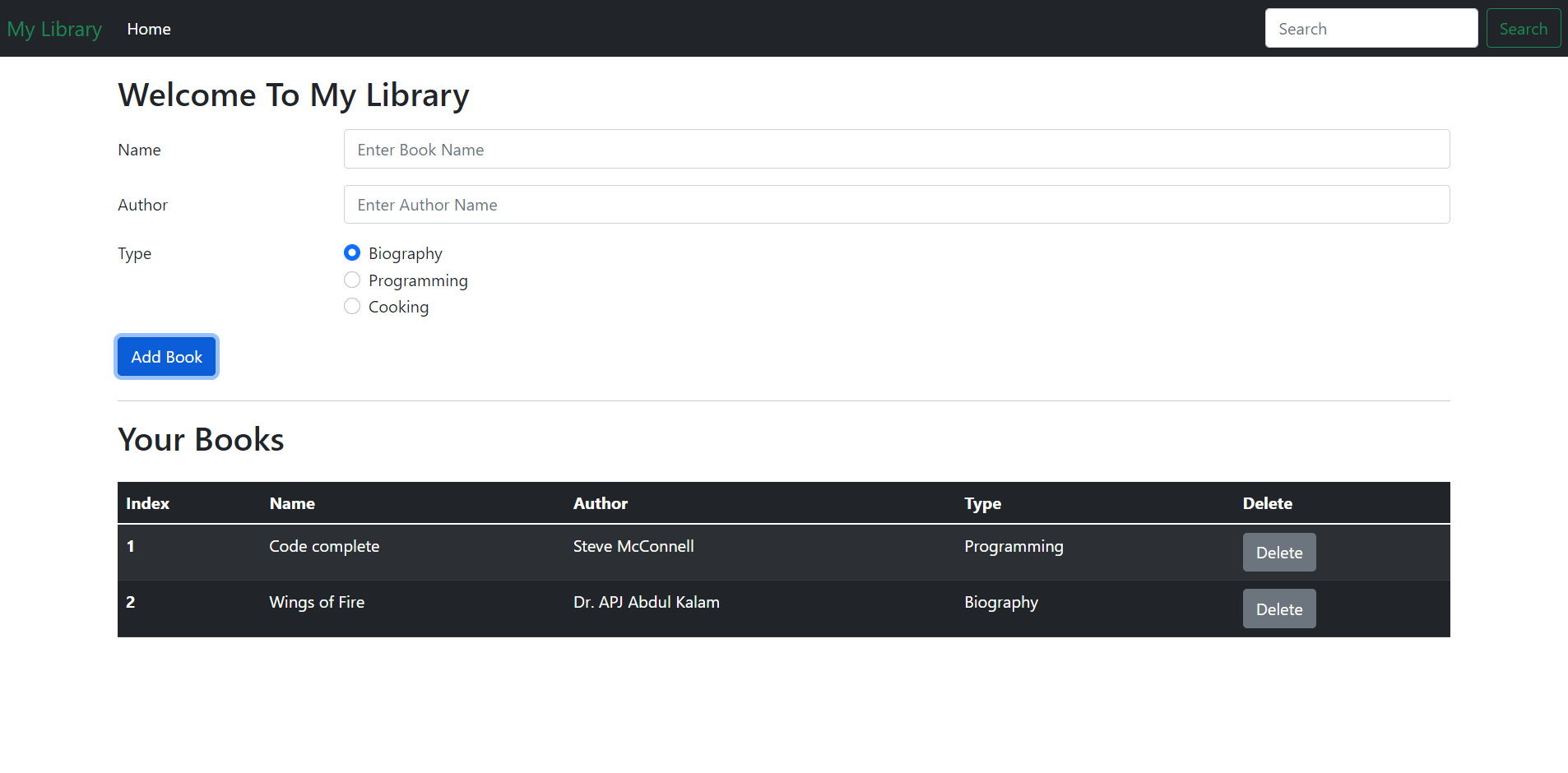Select the Programming type radio button

tap(352, 280)
